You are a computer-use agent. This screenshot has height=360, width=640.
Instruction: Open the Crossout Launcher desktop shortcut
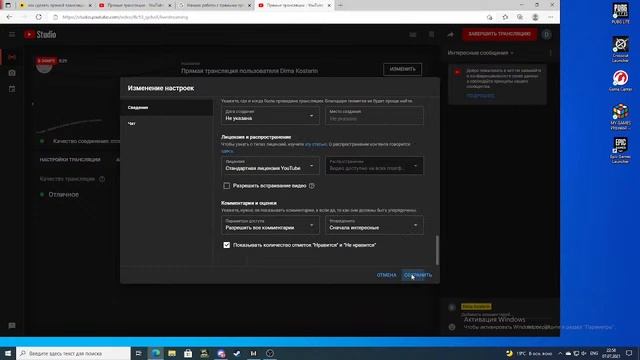[x=620, y=50]
